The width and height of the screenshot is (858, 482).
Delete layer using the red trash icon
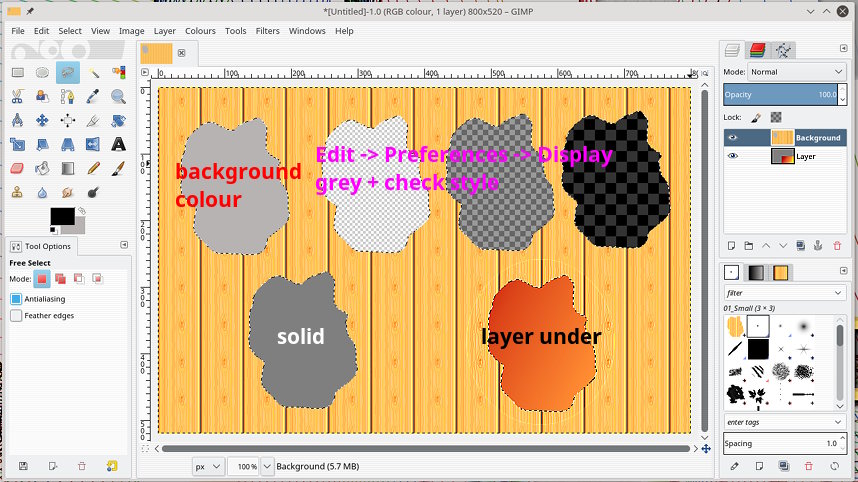tap(837, 245)
